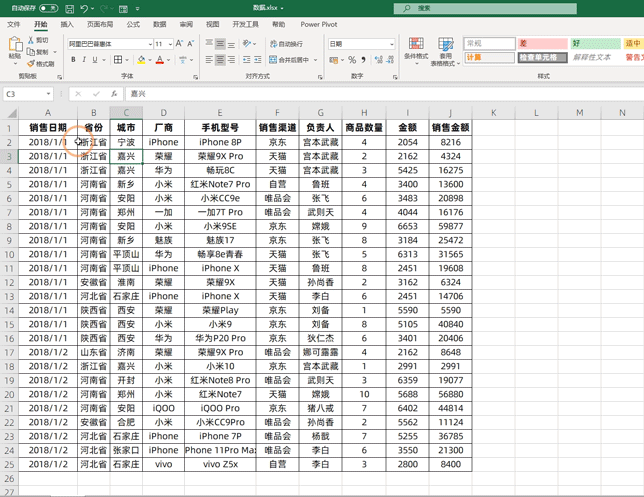Select row header 10

tap(9, 255)
